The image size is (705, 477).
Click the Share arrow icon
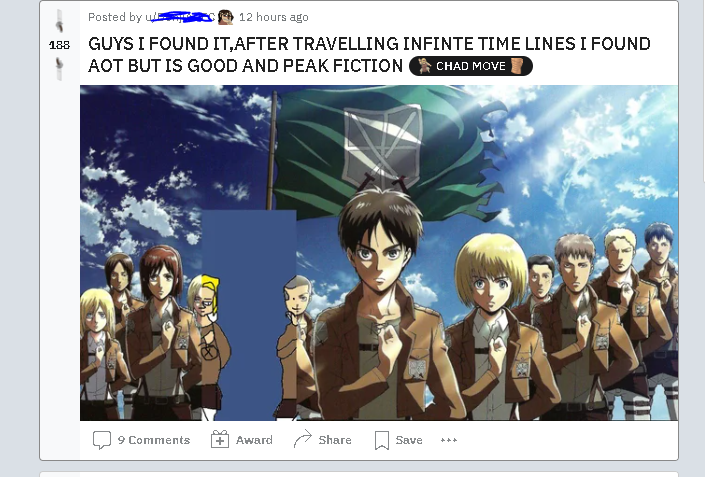point(303,439)
